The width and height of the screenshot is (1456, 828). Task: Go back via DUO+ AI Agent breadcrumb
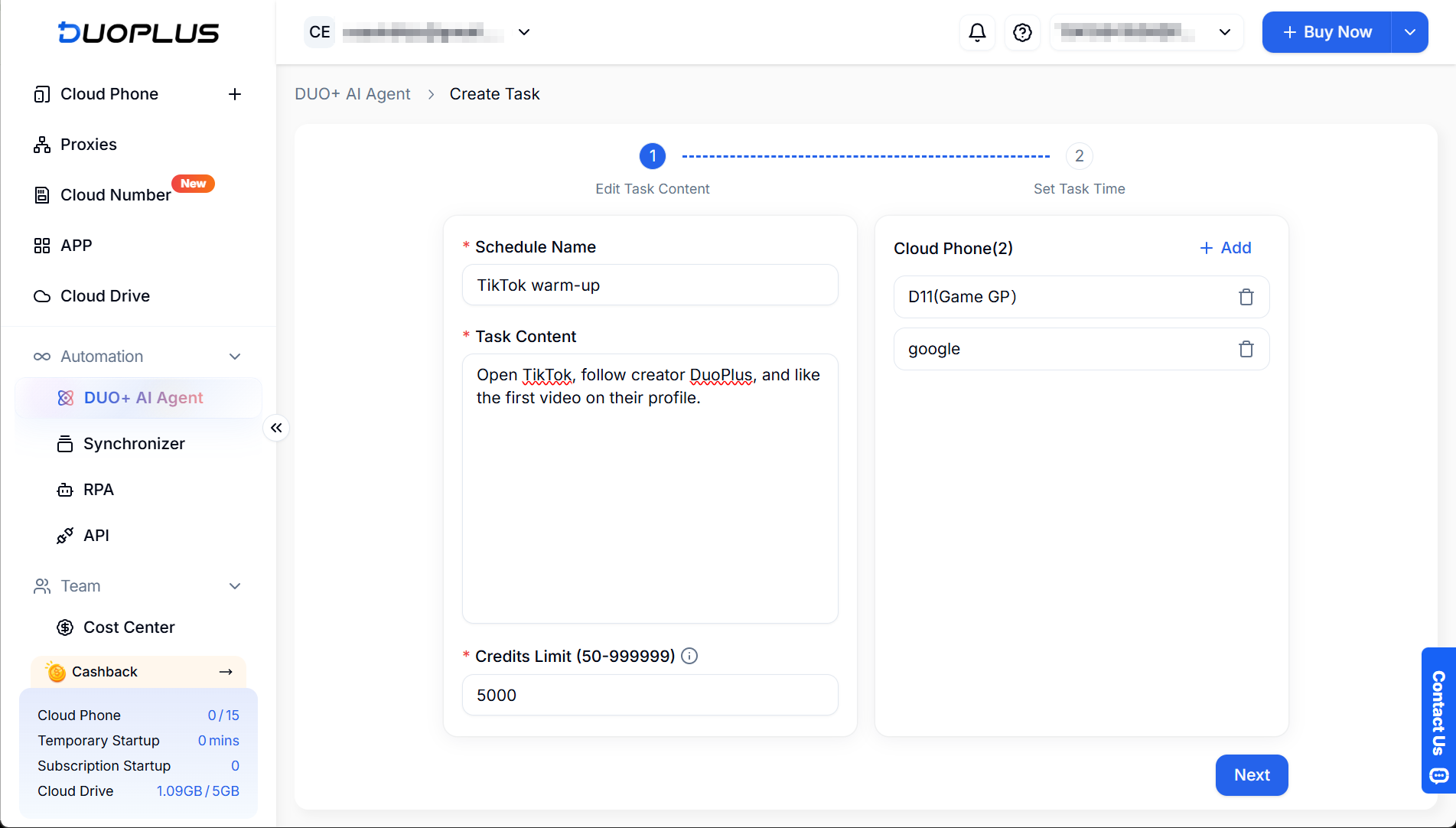pyautogui.click(x=353, y=94)
